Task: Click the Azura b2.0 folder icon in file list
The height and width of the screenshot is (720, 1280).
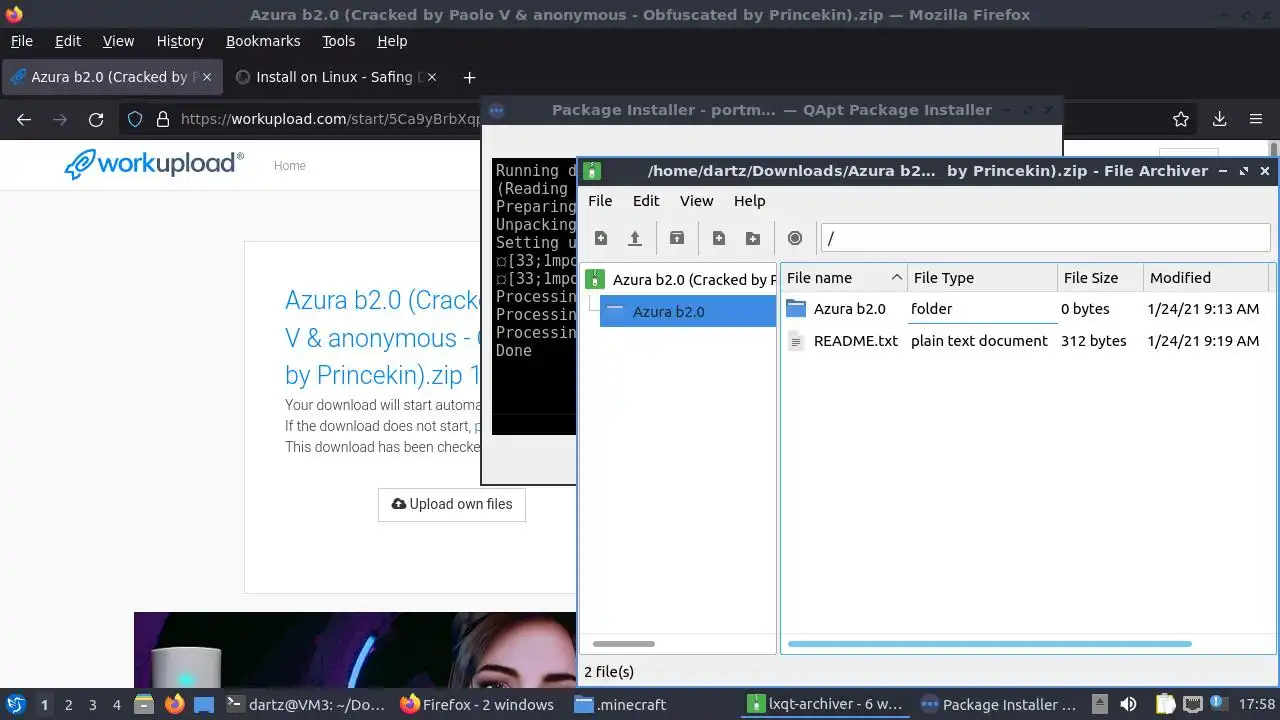Action: click(x=796, y=309)
